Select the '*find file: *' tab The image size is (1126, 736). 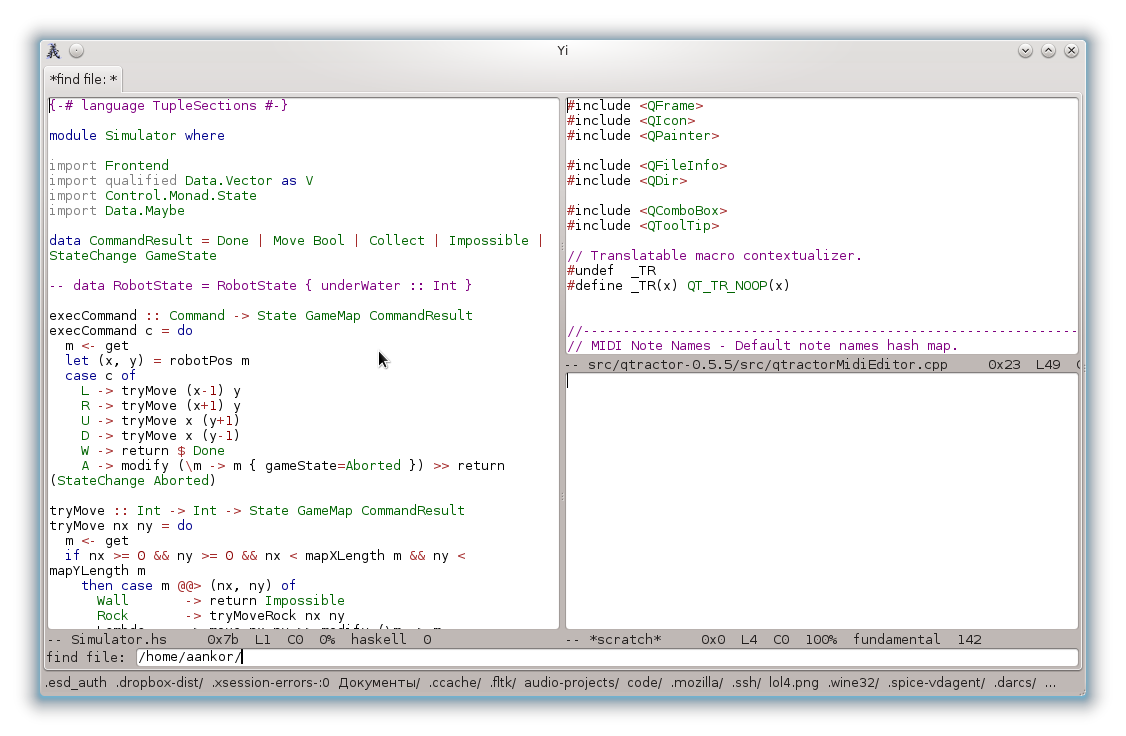(83, 79)
